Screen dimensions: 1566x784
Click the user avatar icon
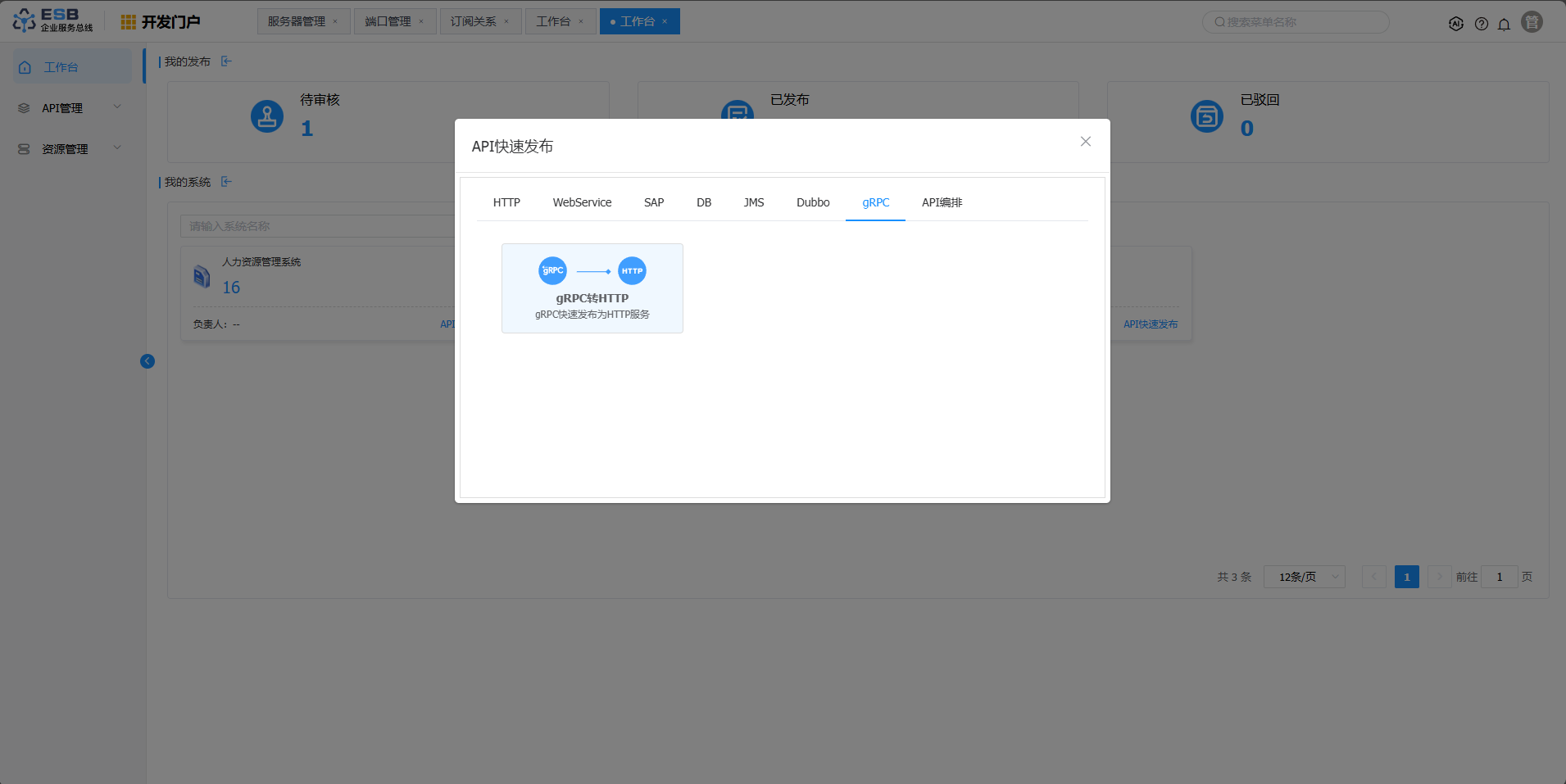pyautogui.click(x=1532, y=22)
